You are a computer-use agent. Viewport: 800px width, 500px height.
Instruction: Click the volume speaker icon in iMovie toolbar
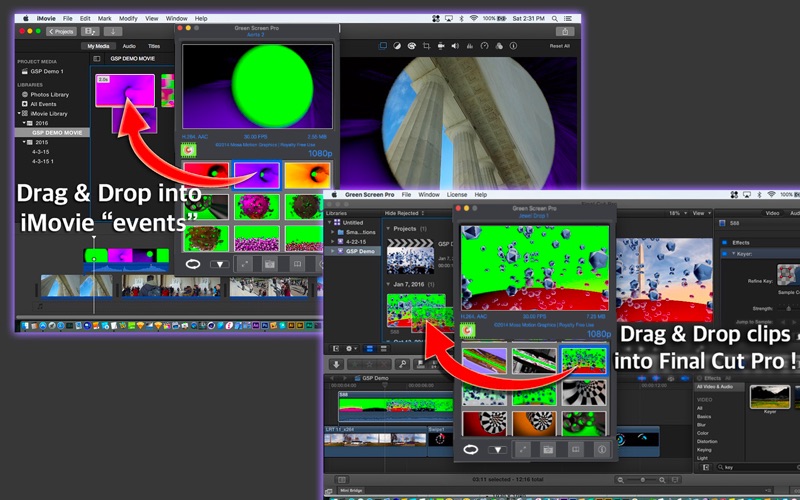pos(456,46)
